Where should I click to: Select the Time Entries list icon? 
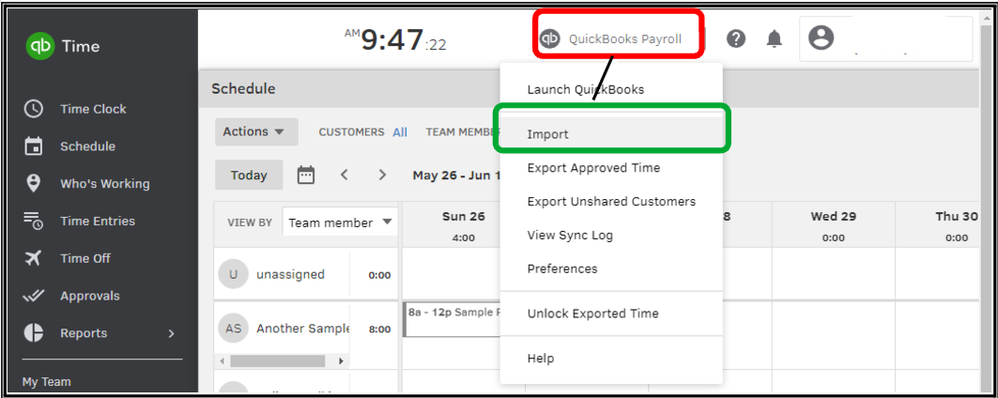[x=33, y=221]
